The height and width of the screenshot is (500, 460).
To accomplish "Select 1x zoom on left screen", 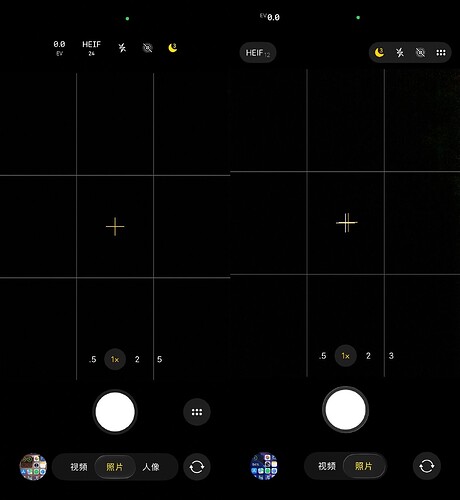I will tap(115, 359).
